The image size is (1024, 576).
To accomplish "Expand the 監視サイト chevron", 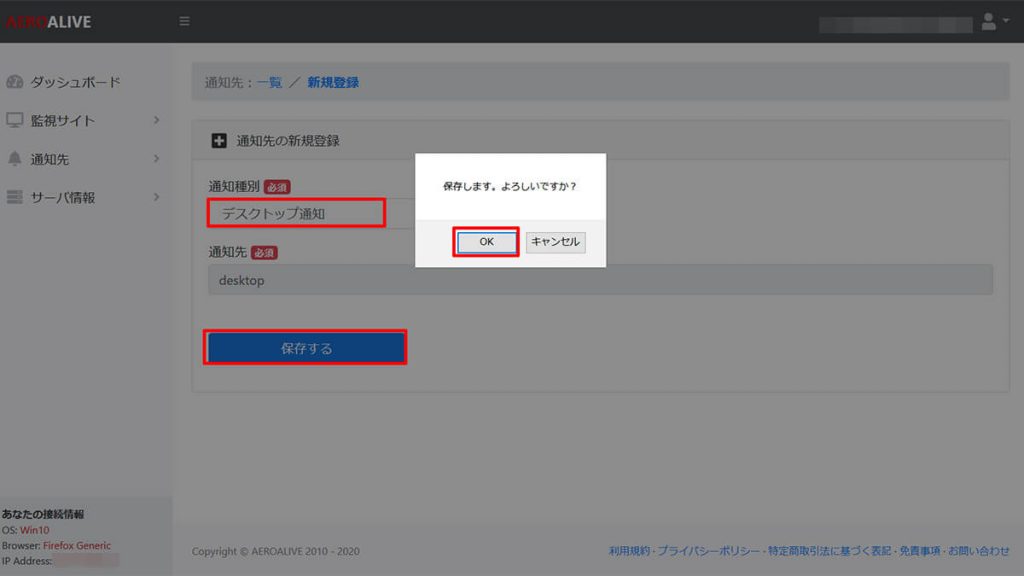I will click(x=156, y=120).
